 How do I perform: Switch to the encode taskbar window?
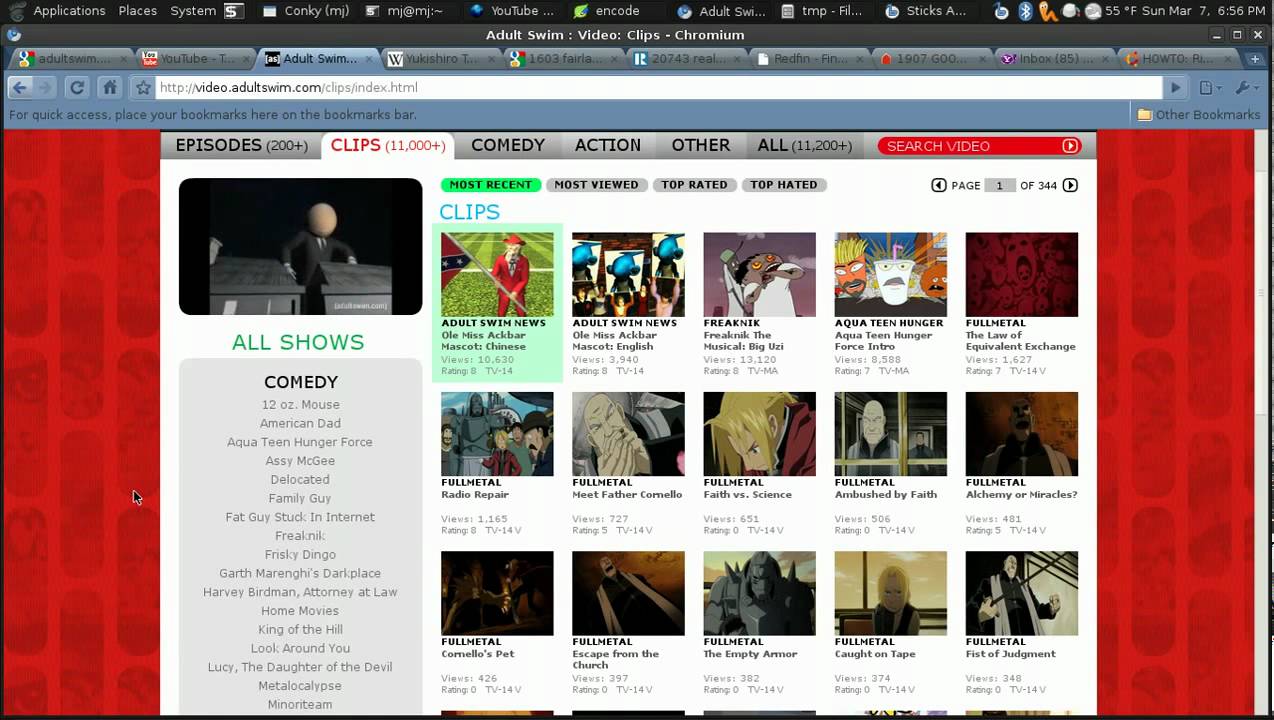(x=607, y=11)
